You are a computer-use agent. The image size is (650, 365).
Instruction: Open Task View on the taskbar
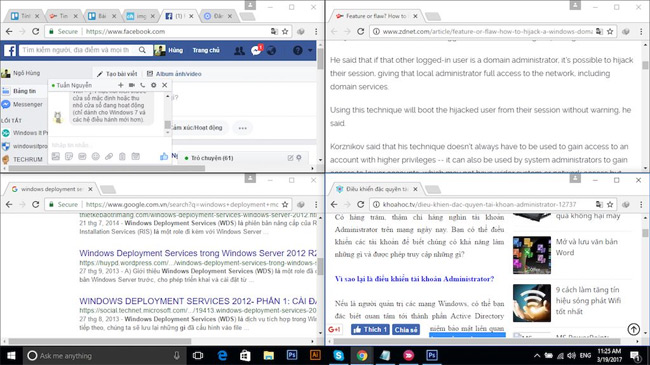coord(198,355)
